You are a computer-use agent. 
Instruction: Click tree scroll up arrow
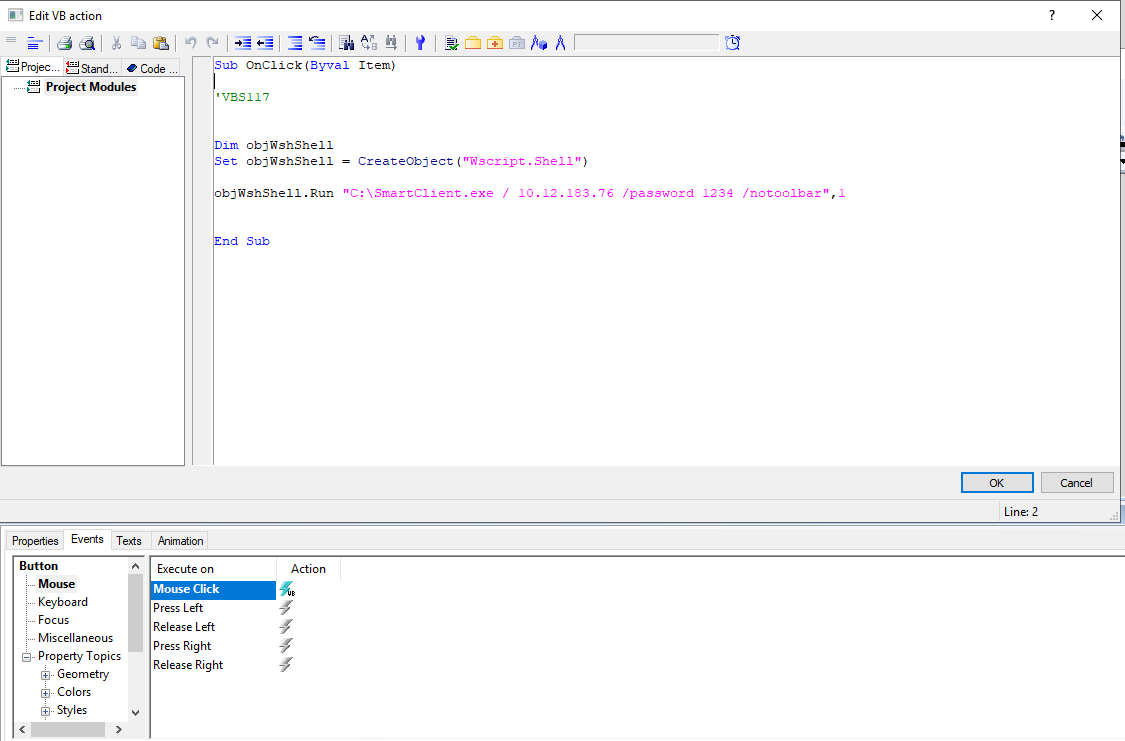(135, 566)
